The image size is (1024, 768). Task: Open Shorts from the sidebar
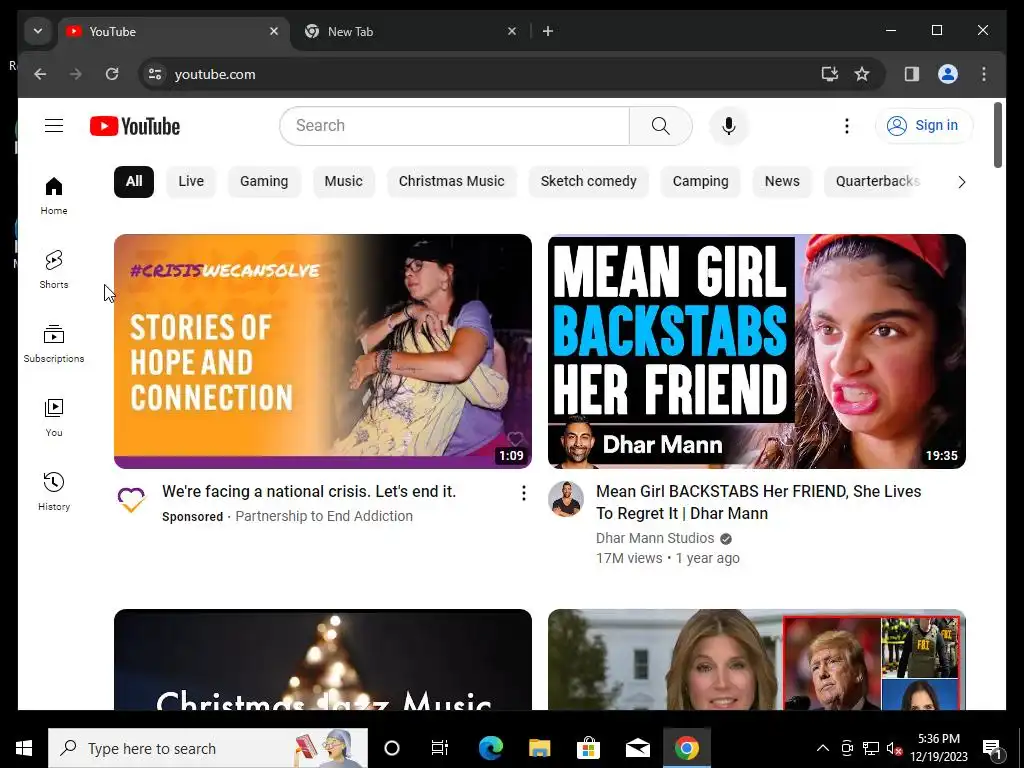coord(54,269)
